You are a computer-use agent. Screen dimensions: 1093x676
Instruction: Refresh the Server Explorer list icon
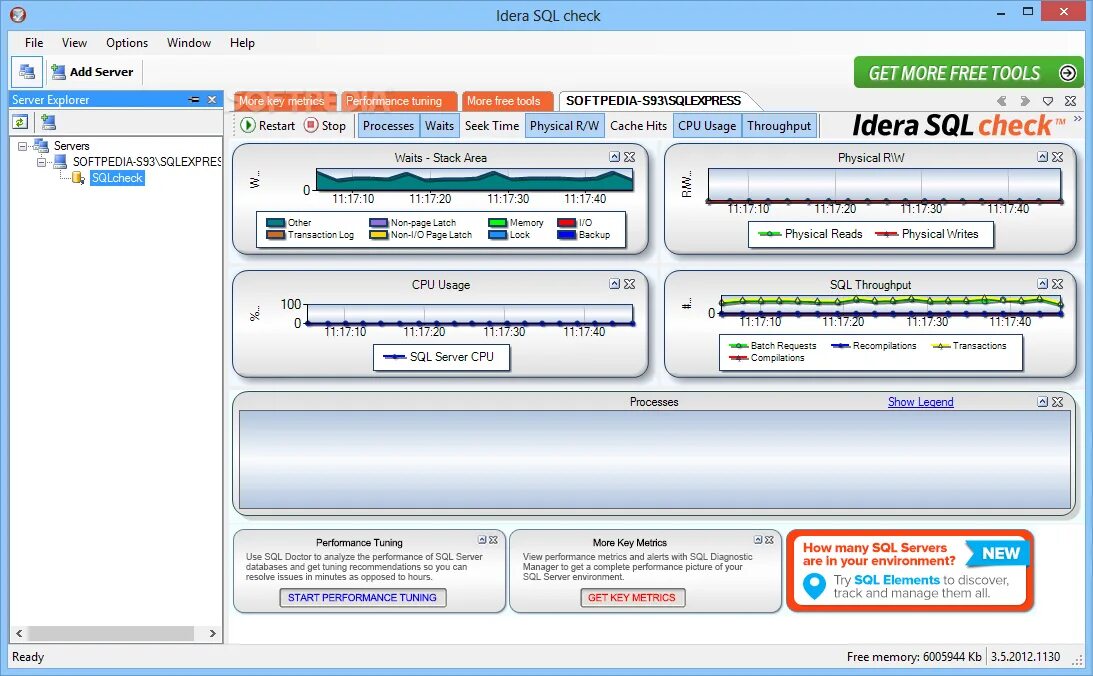tap(20, 123)
